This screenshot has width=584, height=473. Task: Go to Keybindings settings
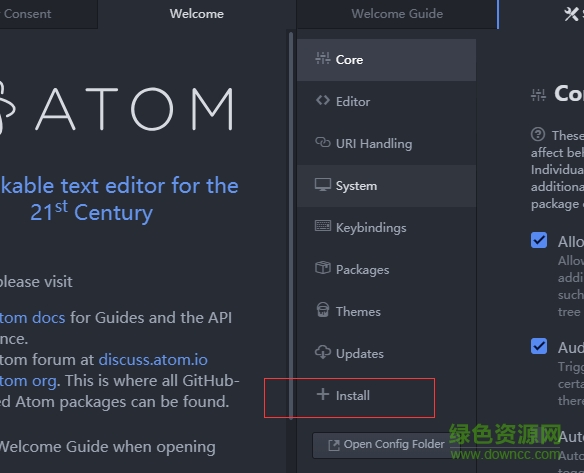[386, 228]
